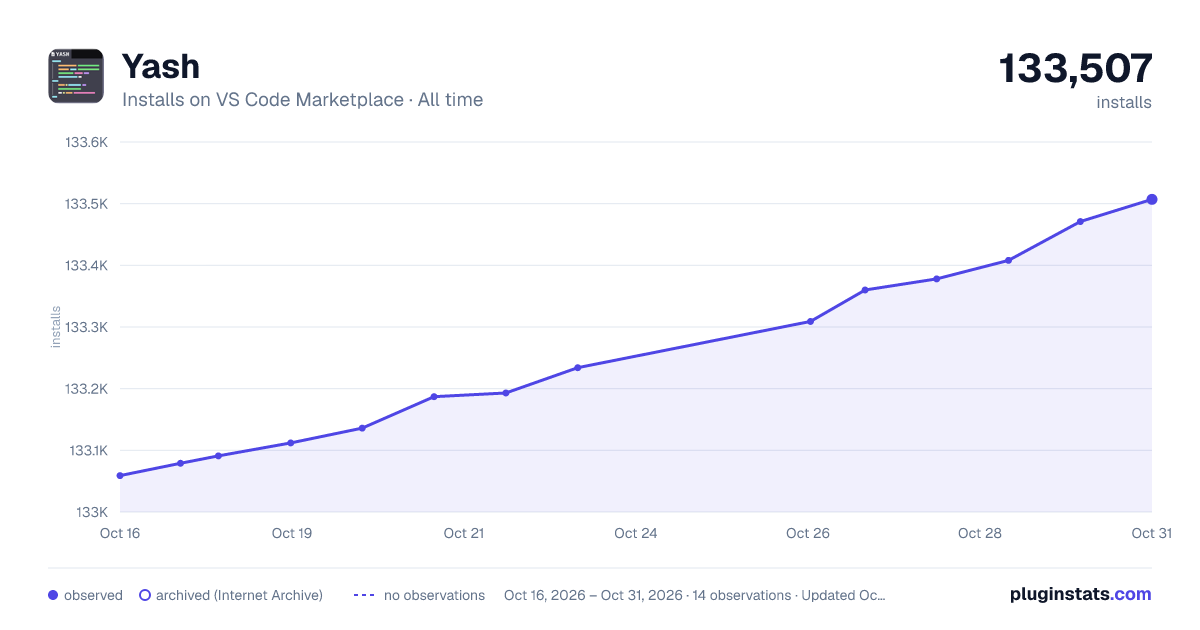Click the Oct 19 x-axis label
Image resolution: width=1200 pixels, height=630 pixels.
click(x=292, y=533)
